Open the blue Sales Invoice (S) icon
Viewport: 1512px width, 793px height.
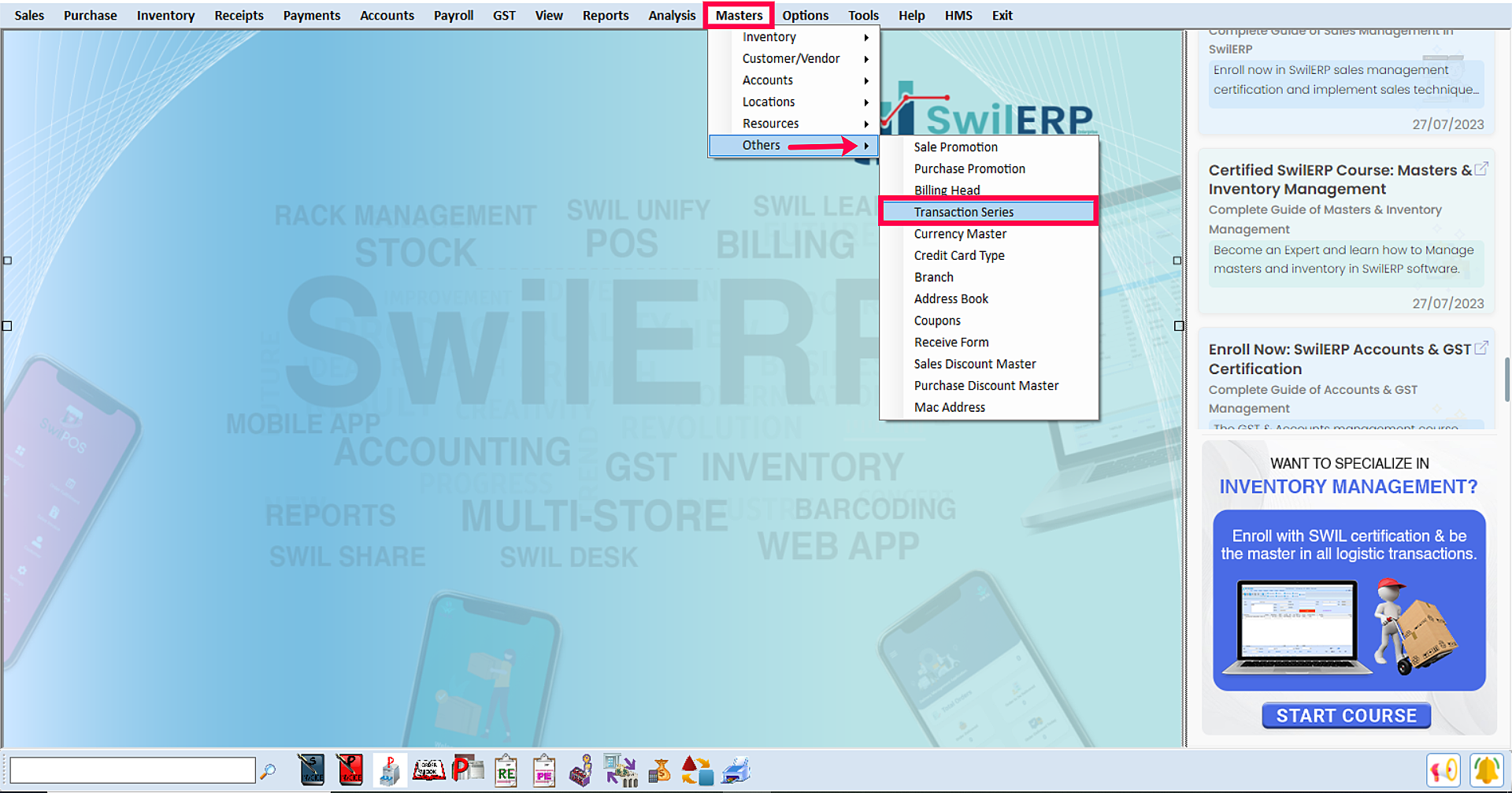[312, 770]
